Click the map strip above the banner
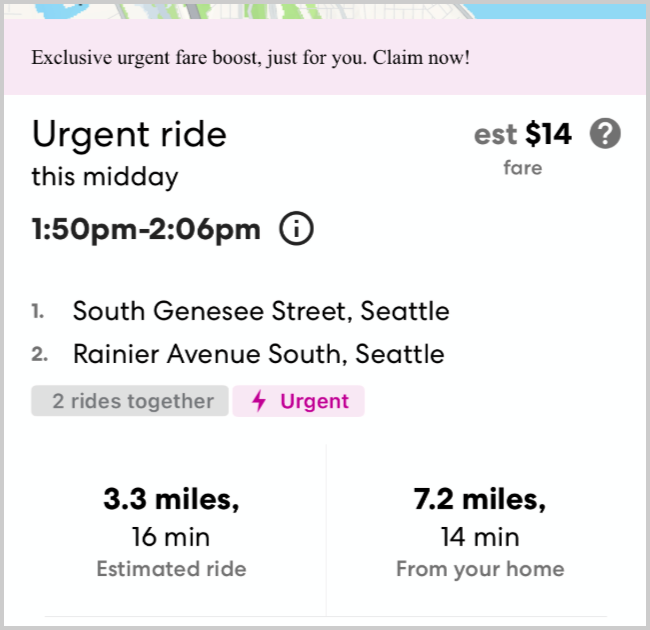Image resolution: width=650 pixels, height=630 pixels. point(325,10)
